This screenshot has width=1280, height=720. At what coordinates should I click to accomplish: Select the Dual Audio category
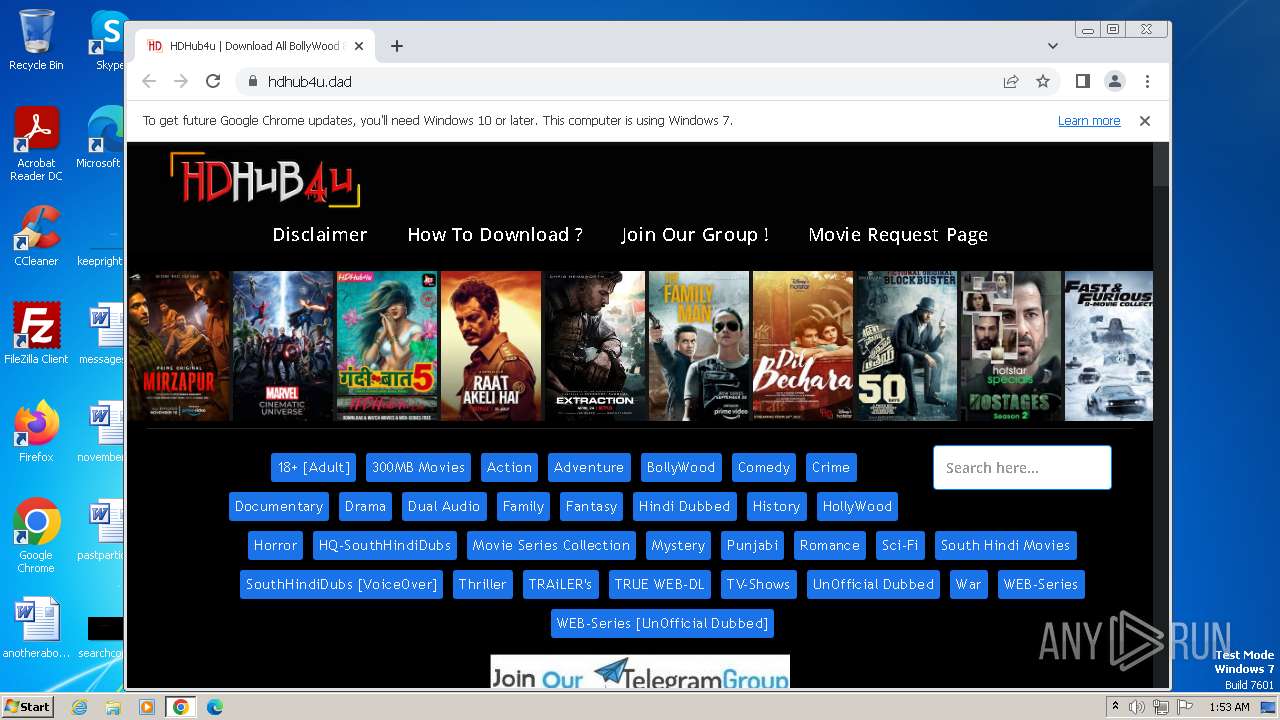444,506
